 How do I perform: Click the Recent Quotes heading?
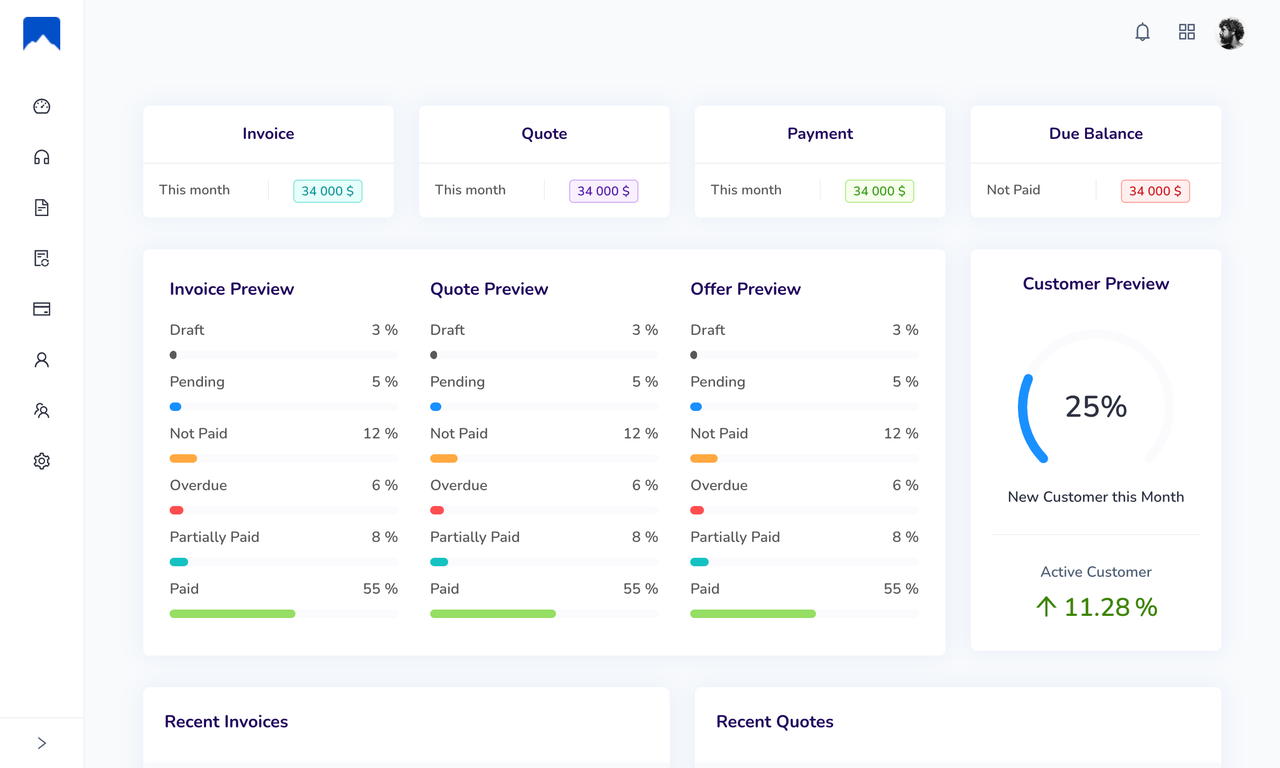pyautogui.click(x=775, y=722)
